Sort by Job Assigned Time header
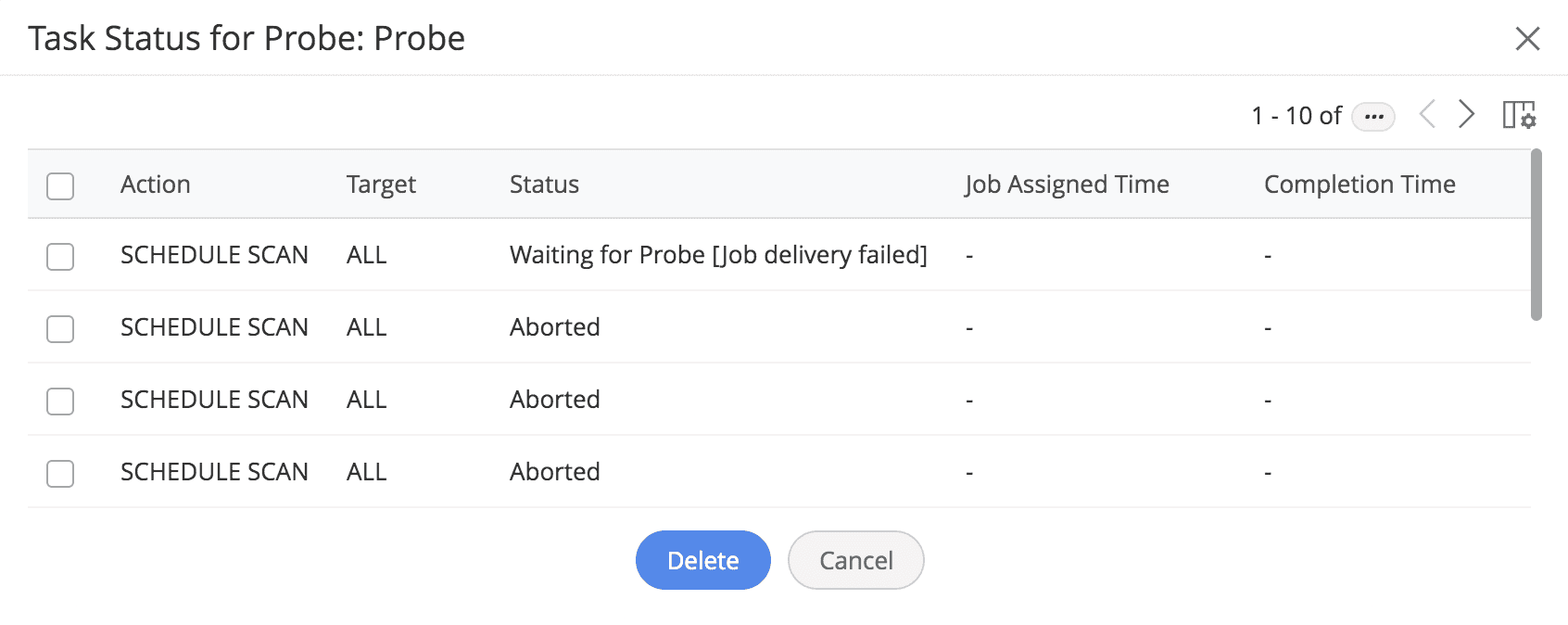 1066,185
